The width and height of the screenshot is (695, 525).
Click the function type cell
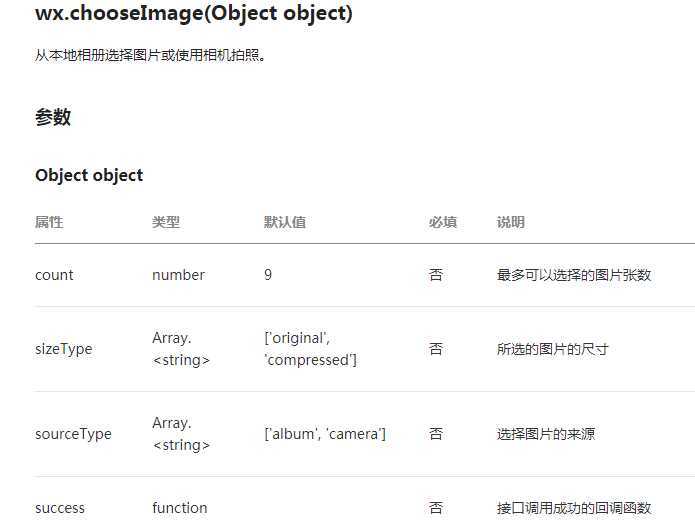coord(180,508)
